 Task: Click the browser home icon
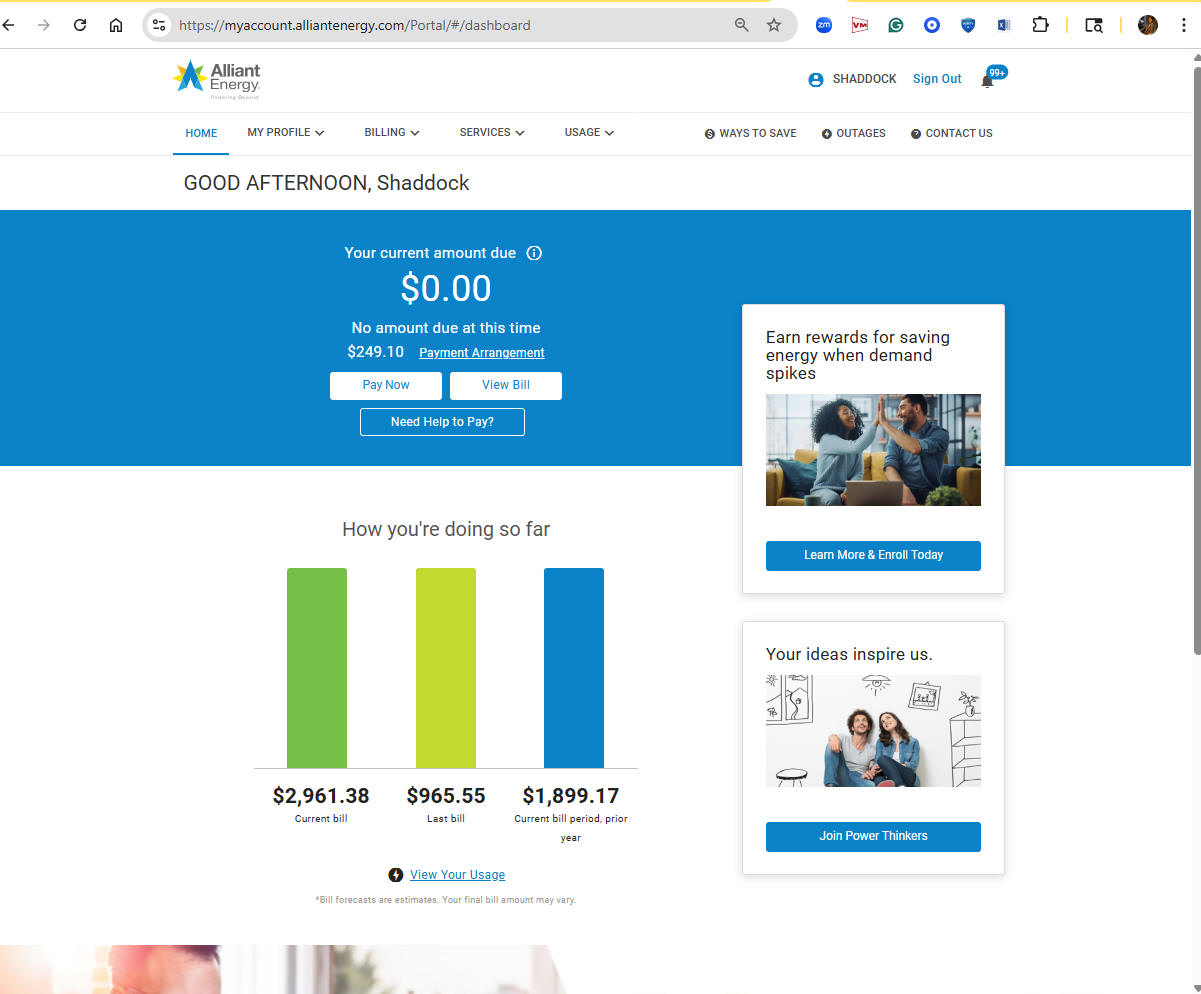[116, 25]
